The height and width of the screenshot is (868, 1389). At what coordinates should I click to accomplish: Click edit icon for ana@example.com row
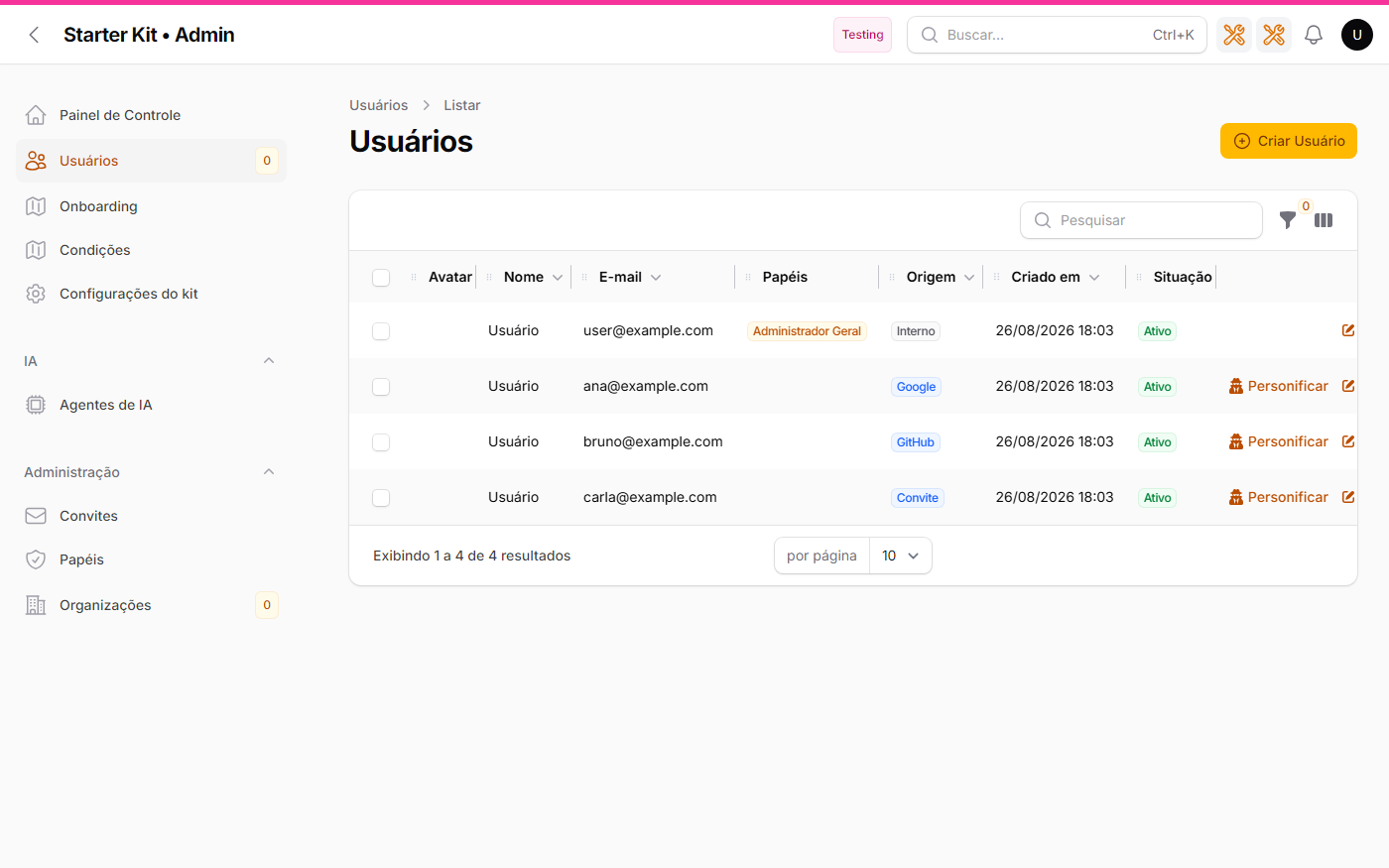coord(1348,386)
